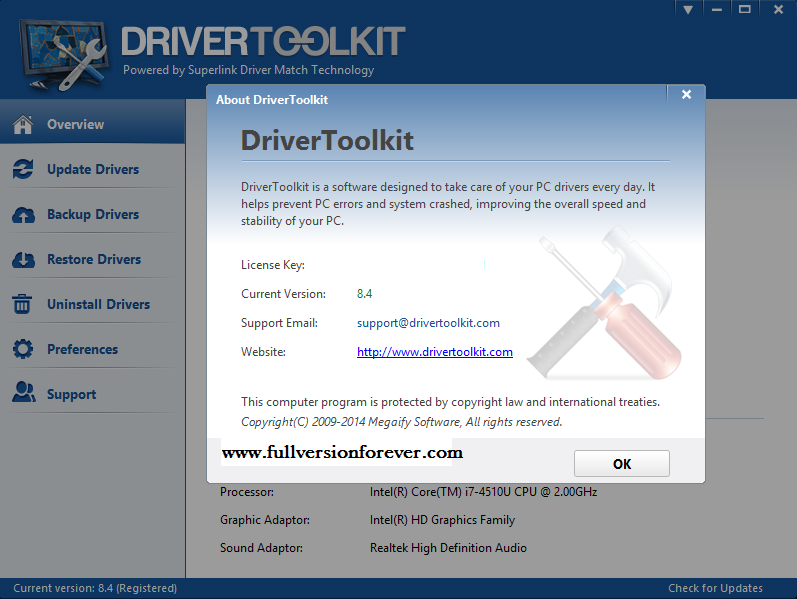Image resolution: width=797 pixels, height=599 pixels.
Task: Click the Support people icon
Action: (x=24, y=392)
